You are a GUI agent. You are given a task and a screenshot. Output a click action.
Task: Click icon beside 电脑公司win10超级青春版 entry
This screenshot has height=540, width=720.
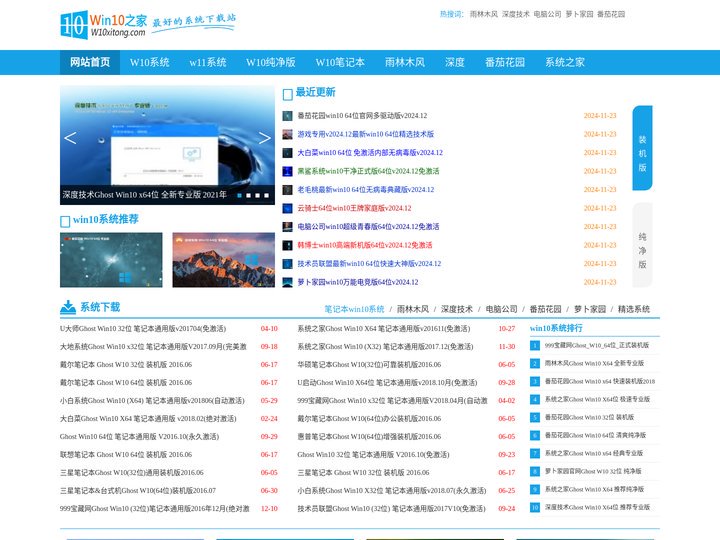(287, 227)
